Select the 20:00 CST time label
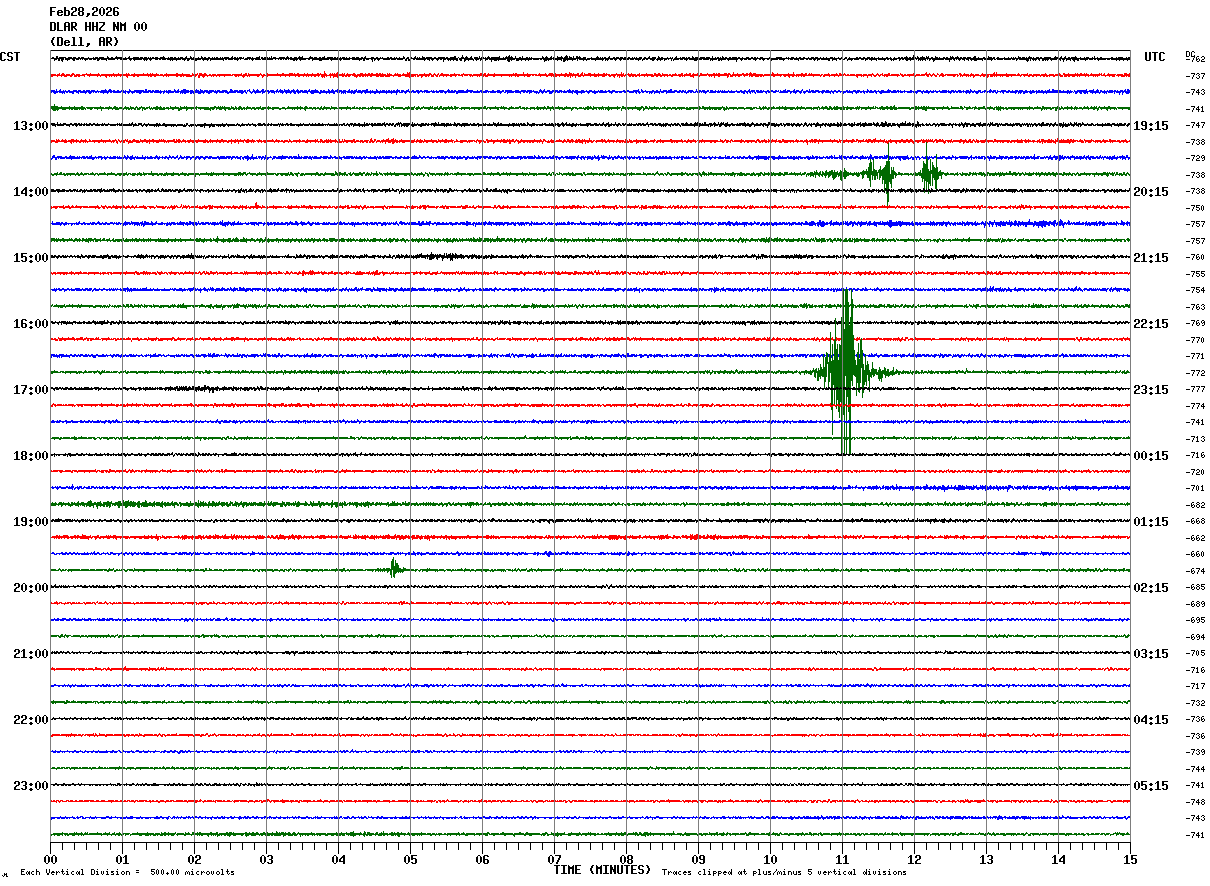1210x886 pixels. click(x=30, y=588)
